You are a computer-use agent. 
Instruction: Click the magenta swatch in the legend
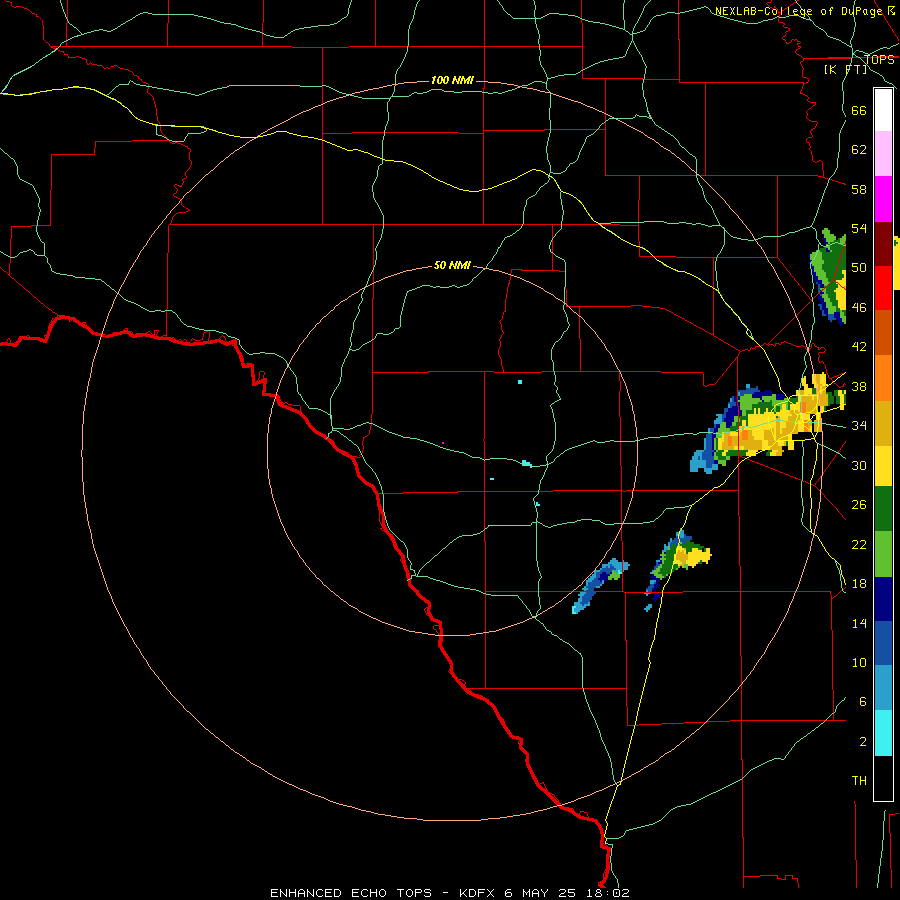click(883, 199)
